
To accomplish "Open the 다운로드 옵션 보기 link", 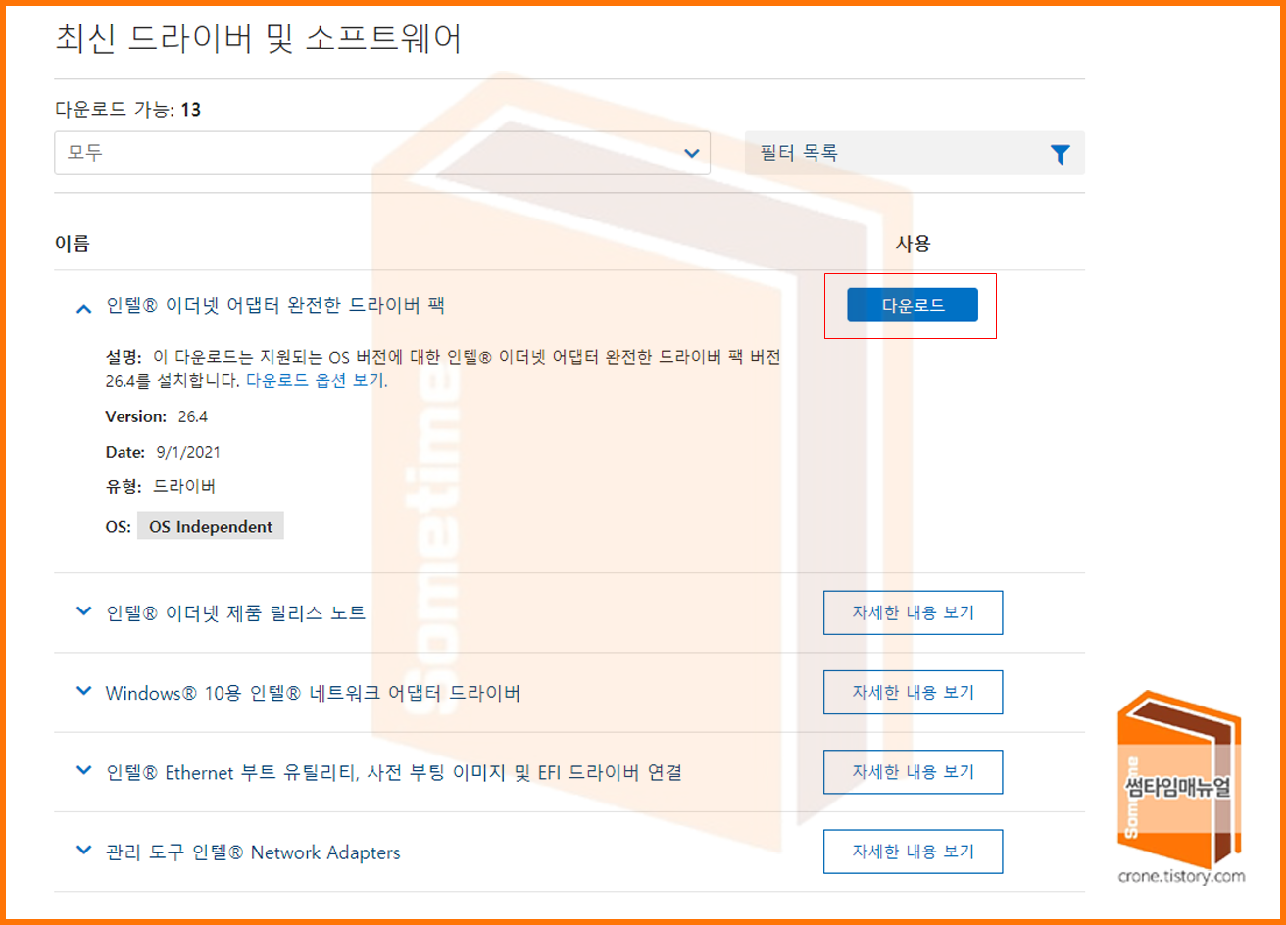I will tap(315, 380).
